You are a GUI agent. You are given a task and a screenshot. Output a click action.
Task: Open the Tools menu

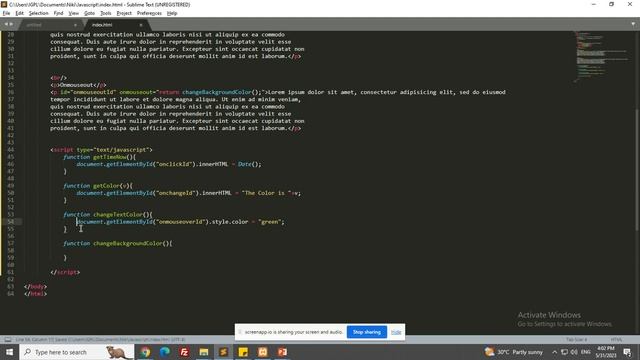106,13
